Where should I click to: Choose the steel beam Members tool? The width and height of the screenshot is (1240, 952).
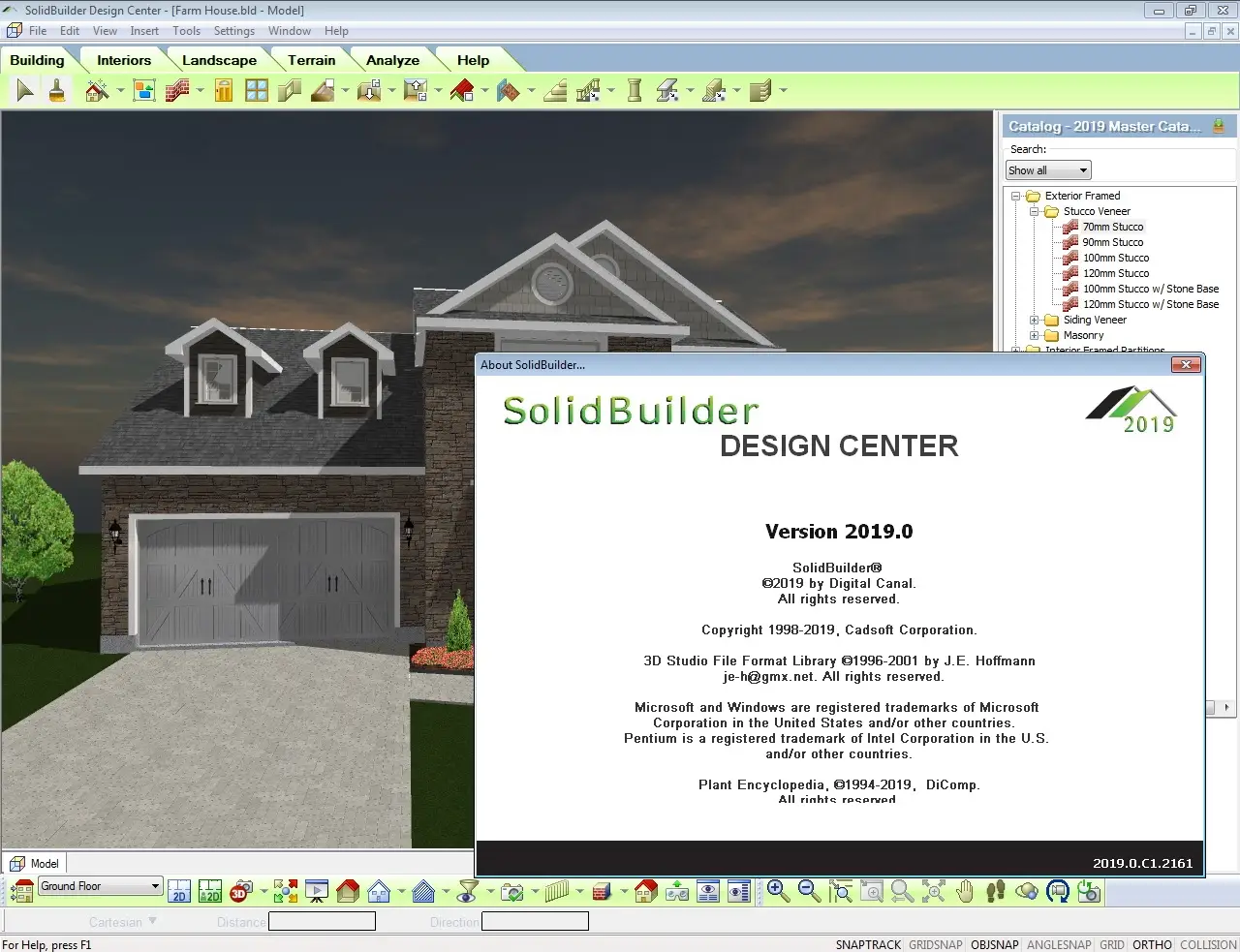[x=667, y=91]
